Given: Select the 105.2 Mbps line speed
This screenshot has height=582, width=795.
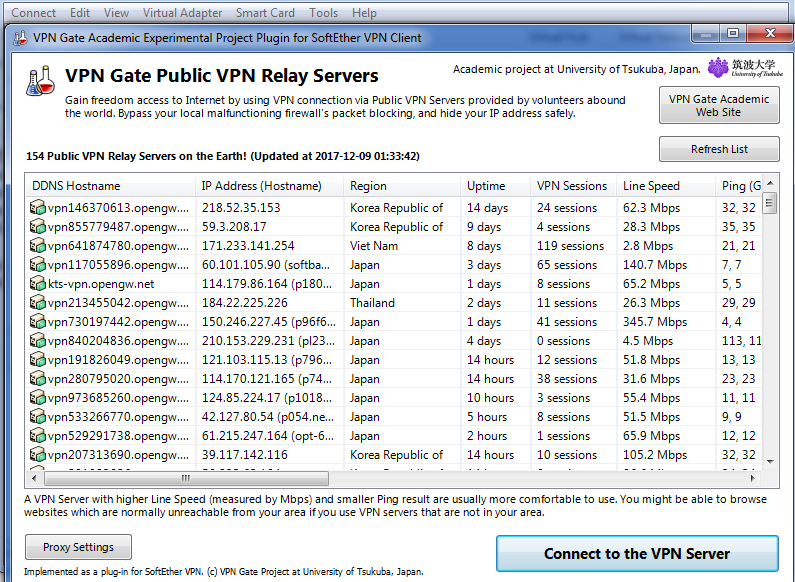Looking at the screenshot, I should pos(655,455).
